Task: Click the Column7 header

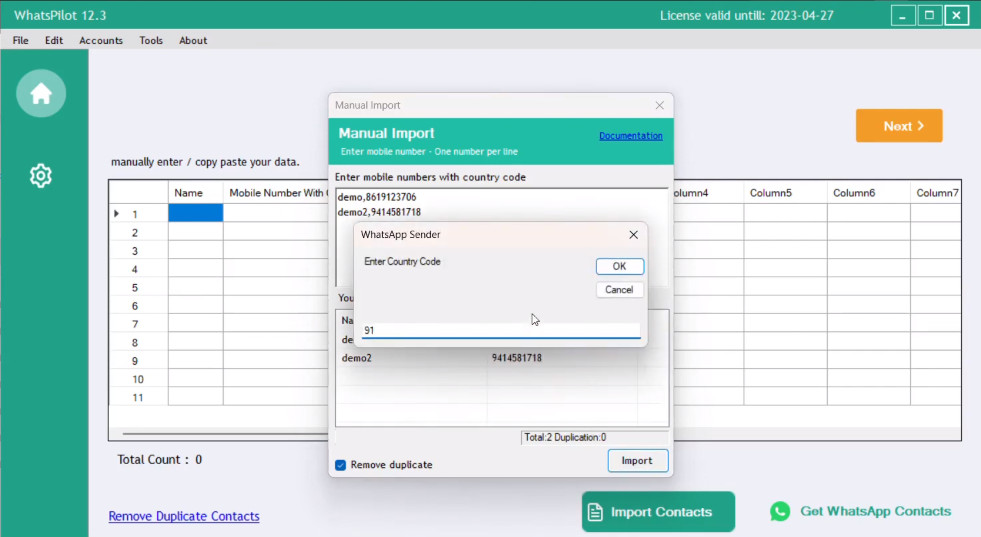Action: pos(937,193)
